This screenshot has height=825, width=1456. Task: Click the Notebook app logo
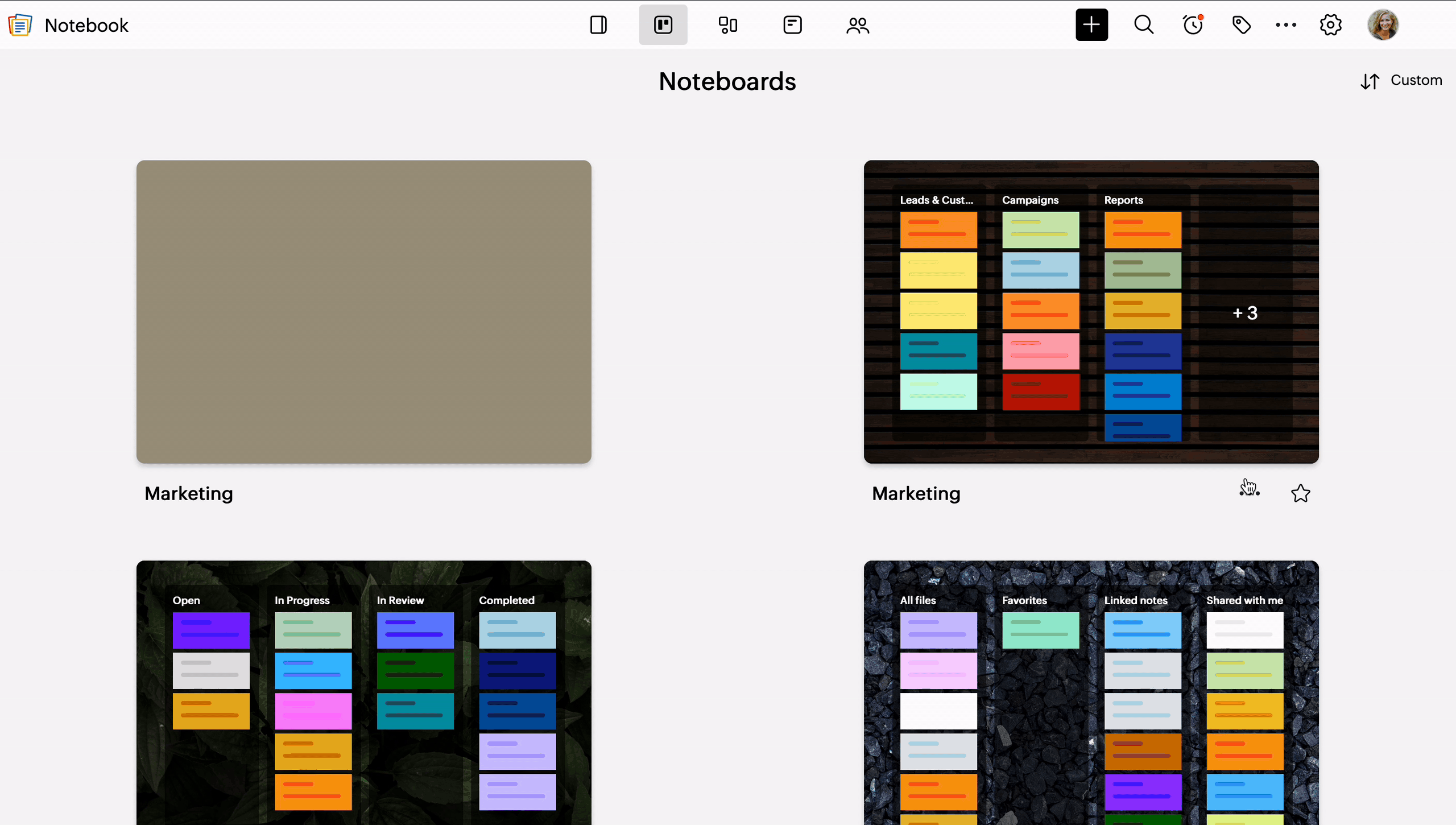[x=20, y=25]
